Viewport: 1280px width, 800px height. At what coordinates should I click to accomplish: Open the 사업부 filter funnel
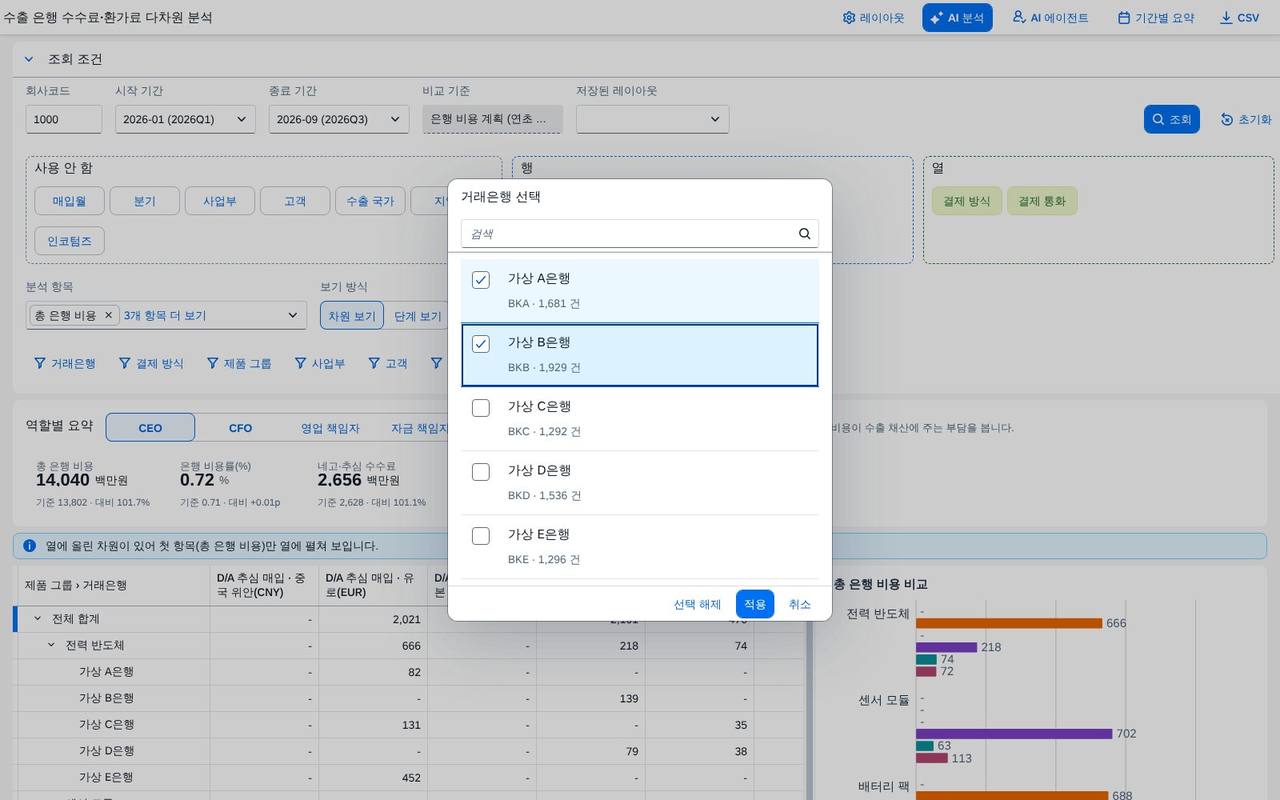pyautogui.click(x=300, y=363)
